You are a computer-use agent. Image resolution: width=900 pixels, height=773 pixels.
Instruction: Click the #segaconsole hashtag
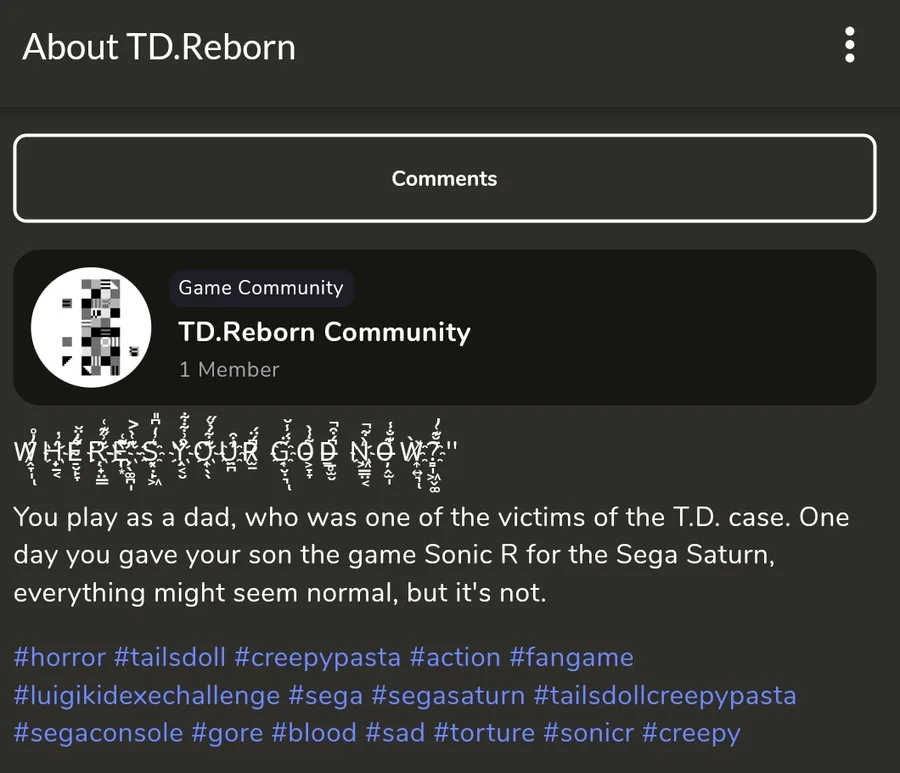click(x=98, y=733)
